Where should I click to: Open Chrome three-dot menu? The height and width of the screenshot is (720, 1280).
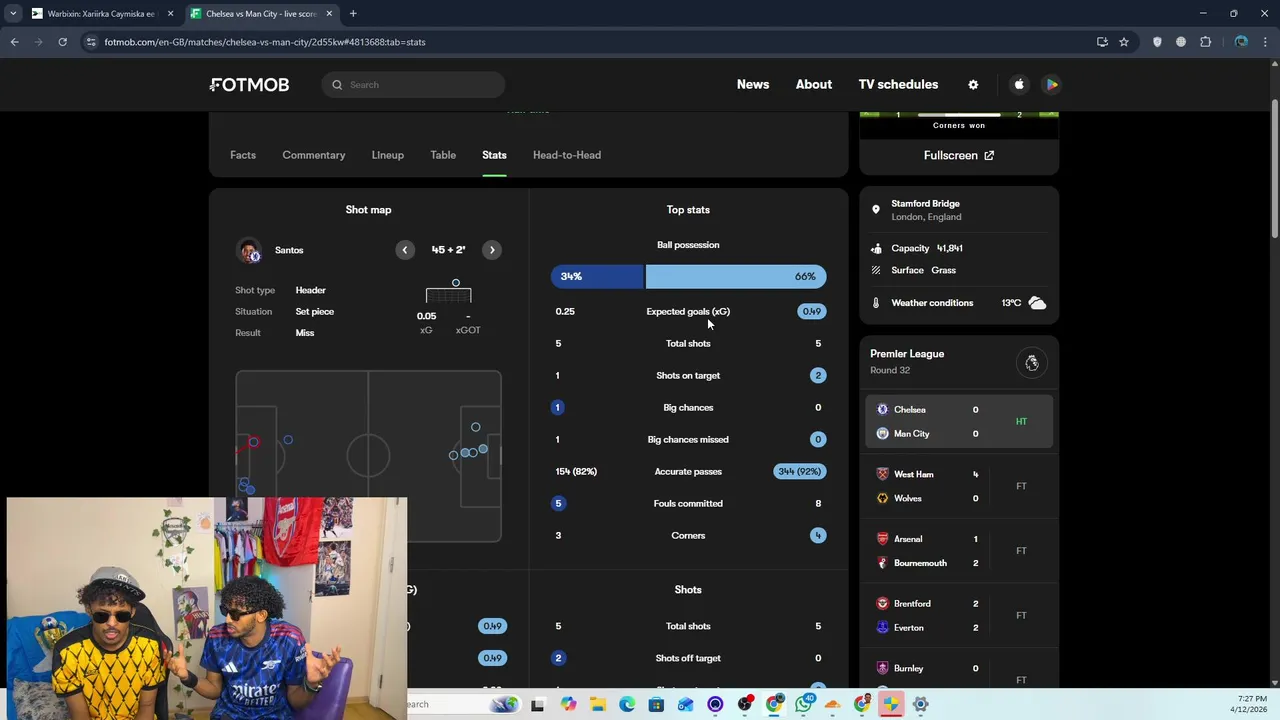click(1265, 42)
